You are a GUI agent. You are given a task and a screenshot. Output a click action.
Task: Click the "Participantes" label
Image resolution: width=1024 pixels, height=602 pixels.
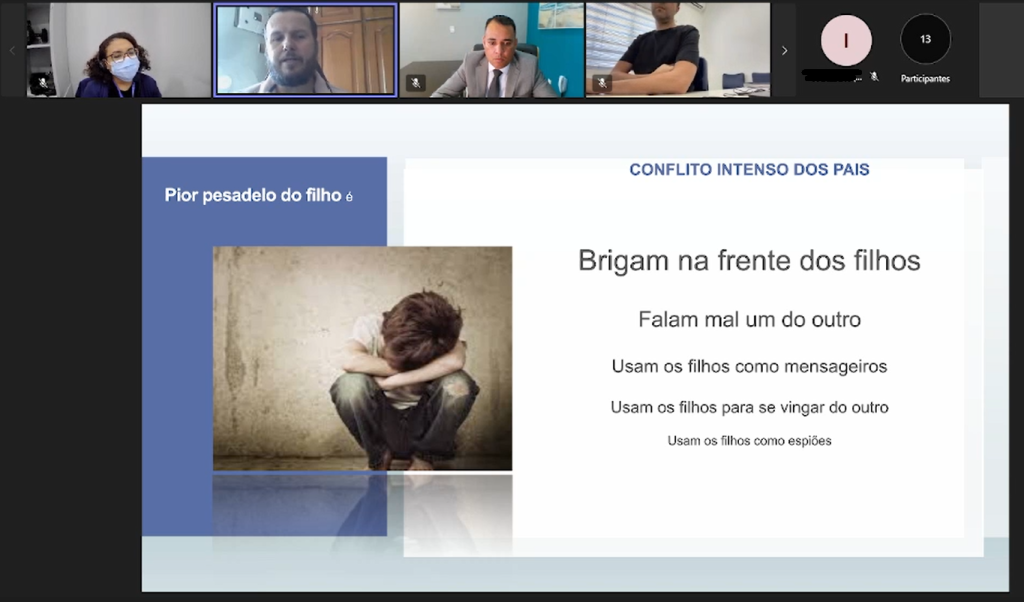tap(925, 78)
